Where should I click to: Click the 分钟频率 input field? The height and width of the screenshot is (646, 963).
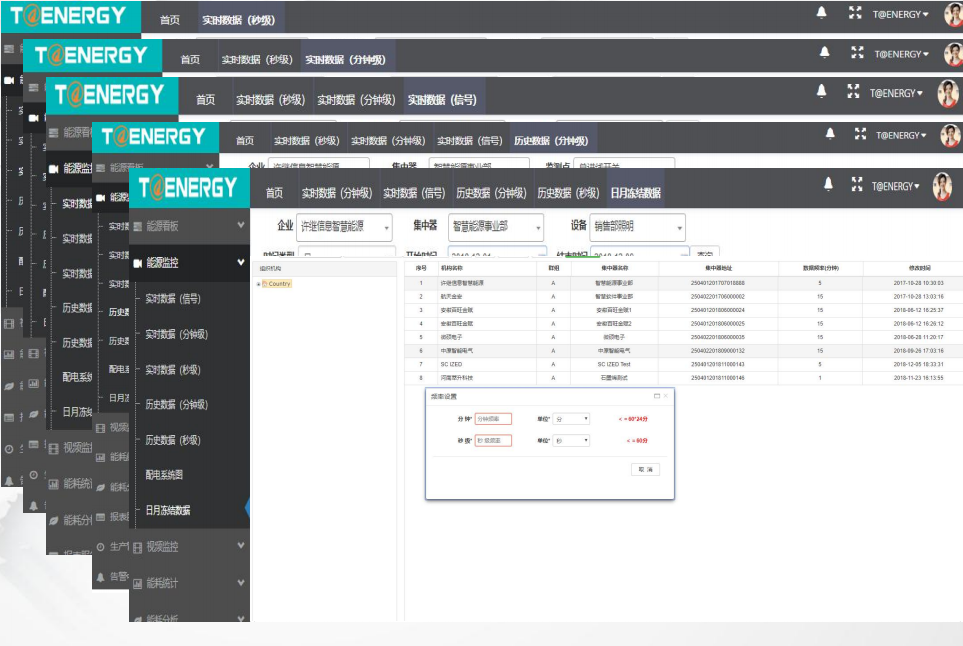[493, 419]
